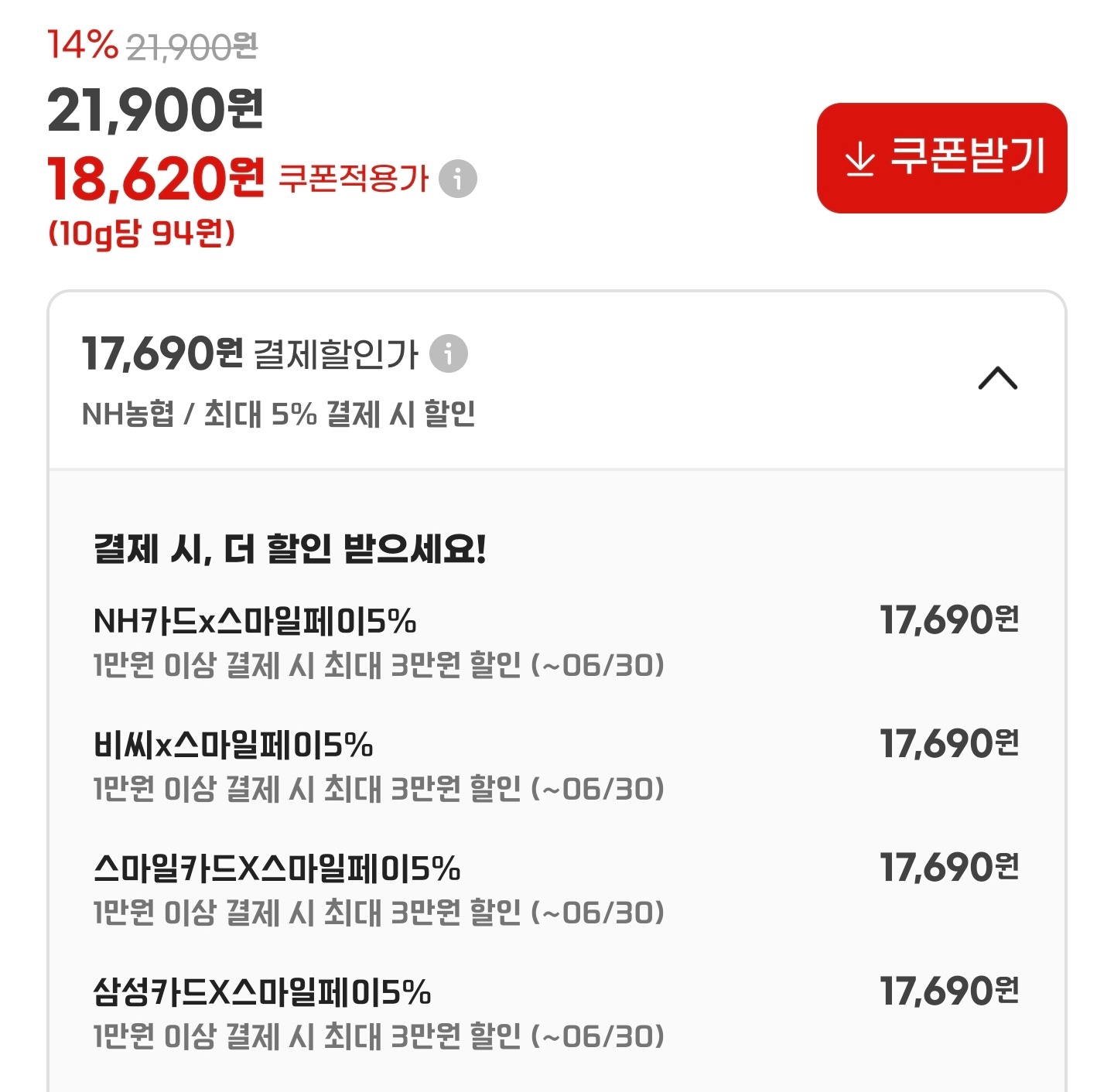Click the info icon beside 결제할인가
The image size is (1114, 1092).
pyautogui.click(x=447, y=354)
